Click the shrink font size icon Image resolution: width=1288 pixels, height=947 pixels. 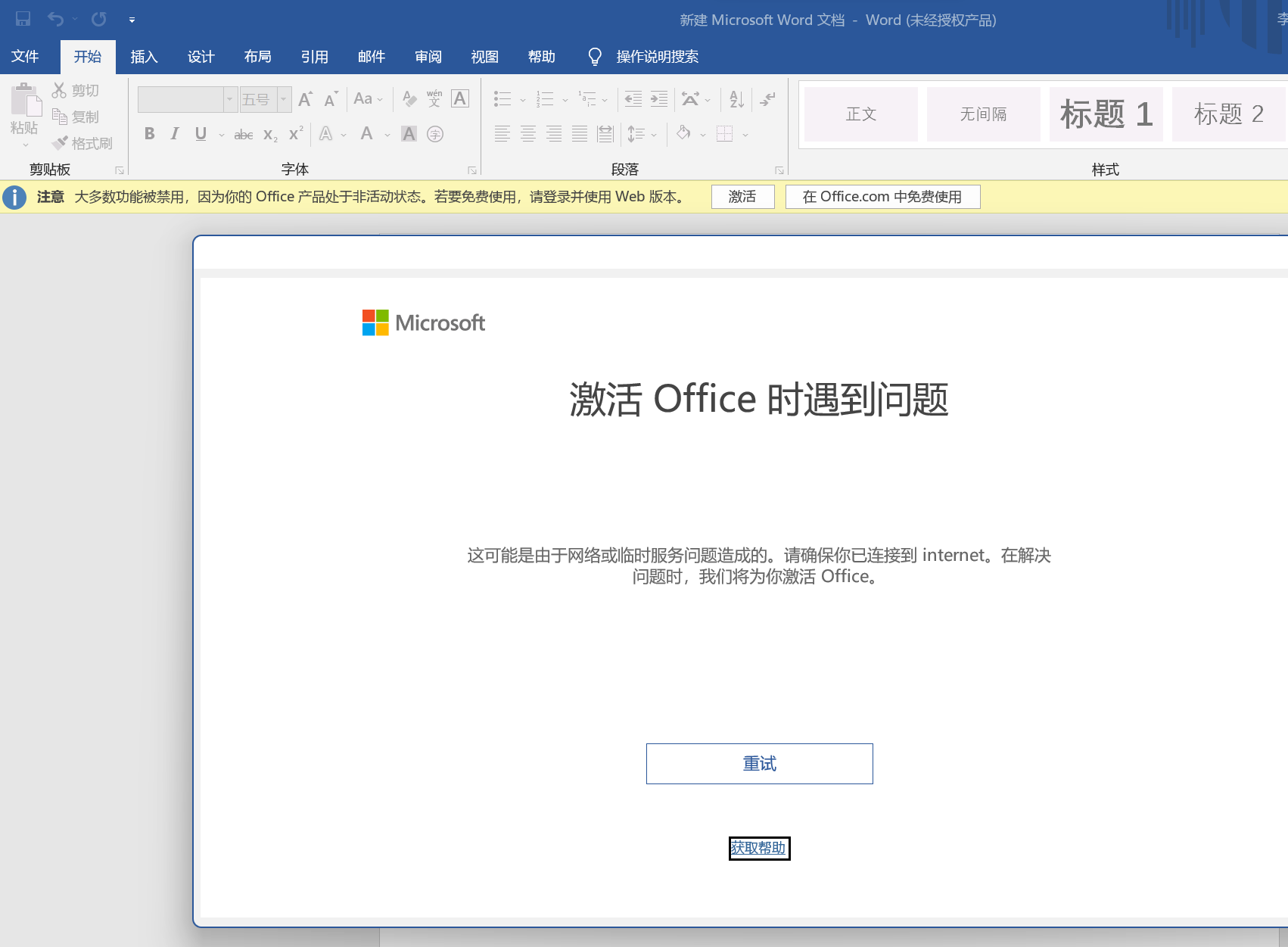(x=331, y=98)
